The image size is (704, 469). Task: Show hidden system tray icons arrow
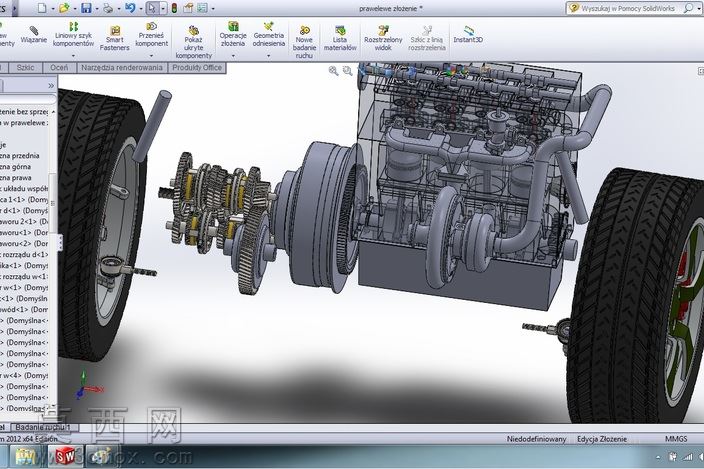(658, 457)
